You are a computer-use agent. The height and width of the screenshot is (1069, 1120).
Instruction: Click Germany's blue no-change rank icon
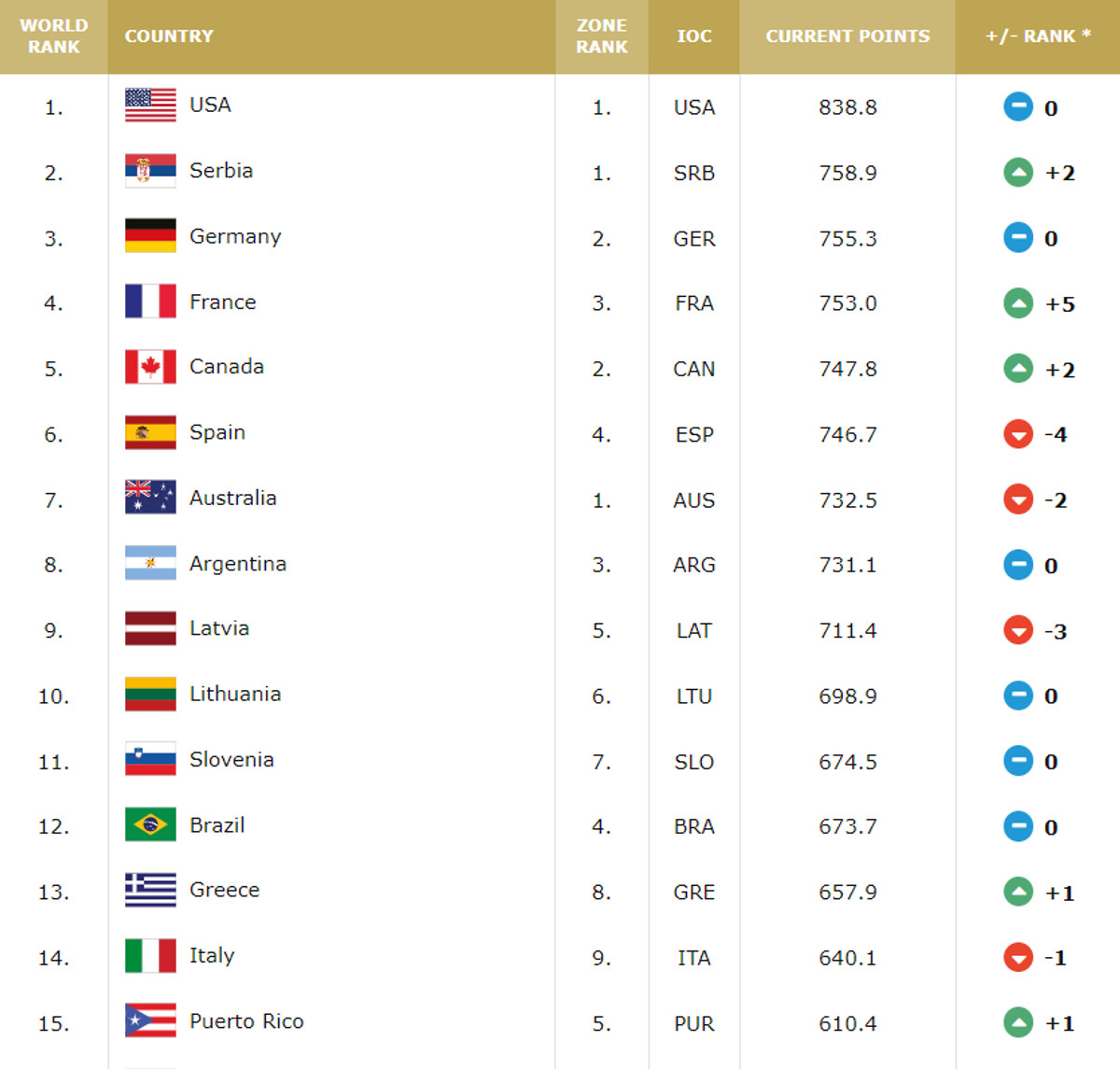1018,238
